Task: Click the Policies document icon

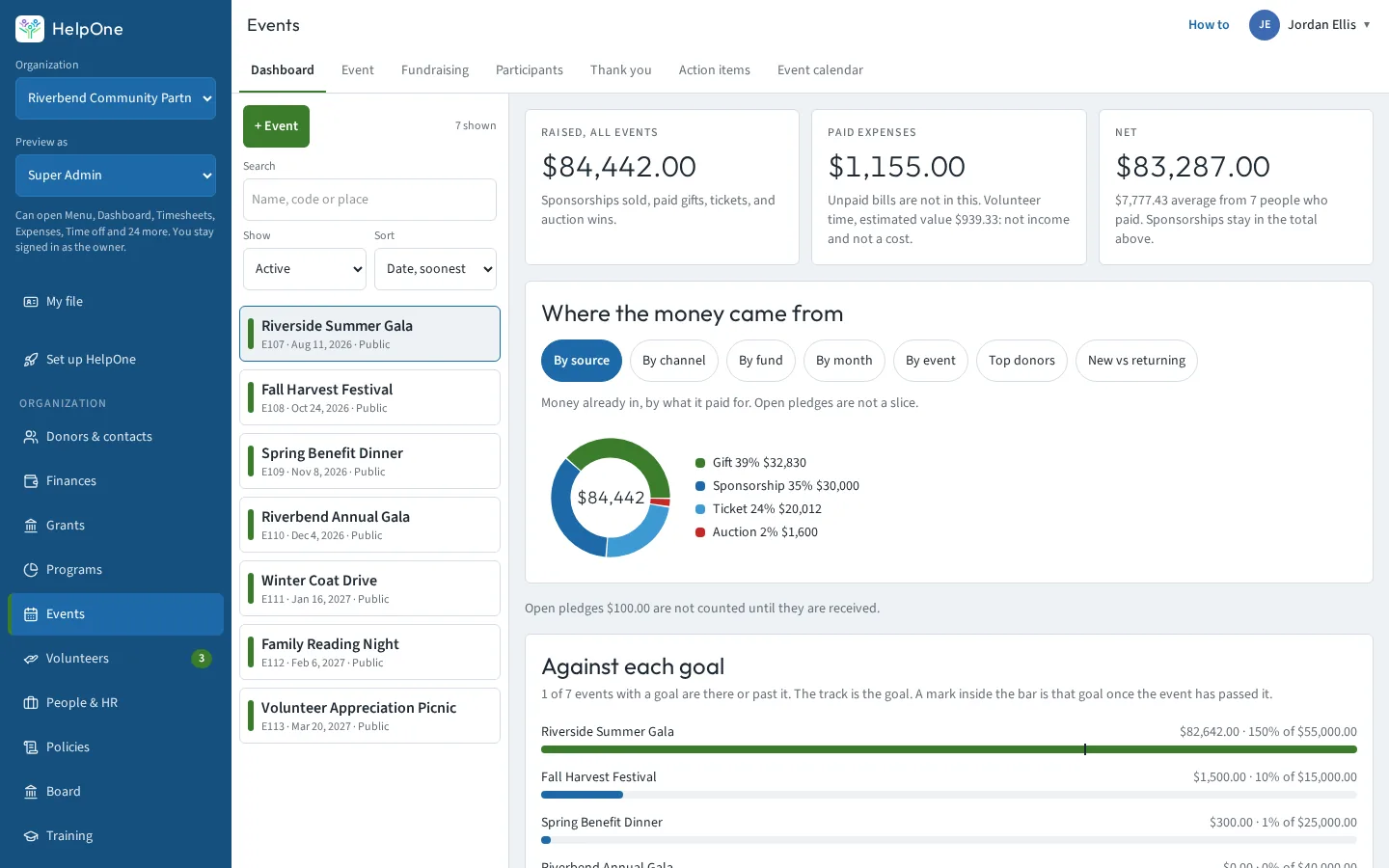Action: click(x=31, y=747)
